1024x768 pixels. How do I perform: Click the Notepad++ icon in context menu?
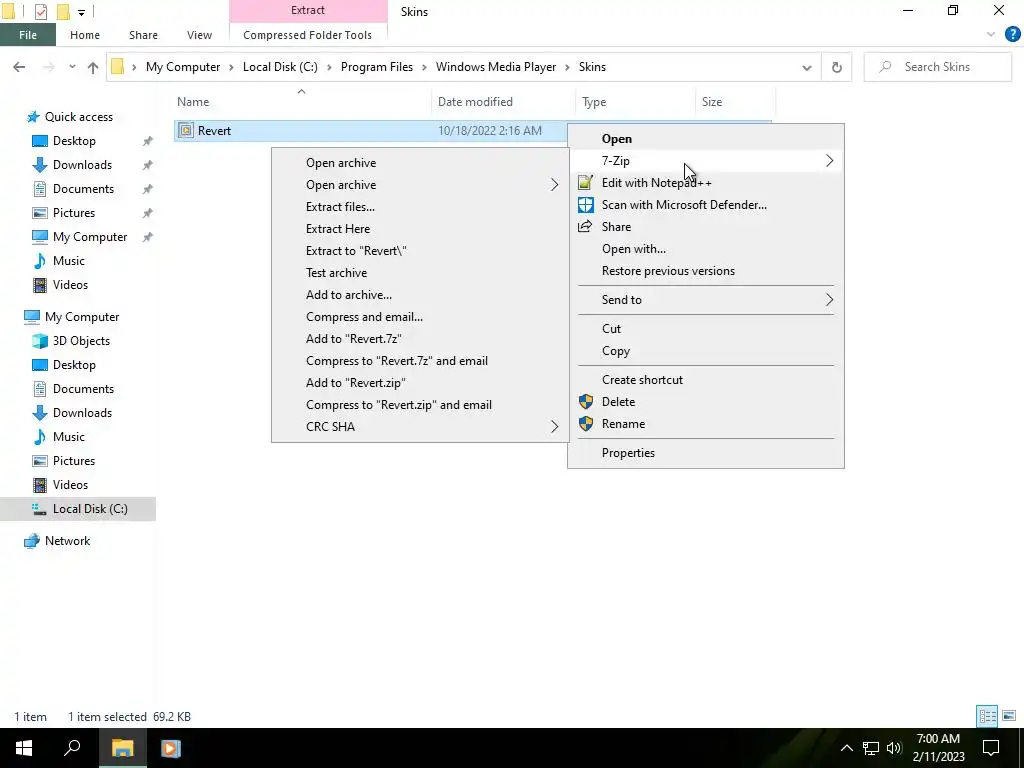click(586, 183)
